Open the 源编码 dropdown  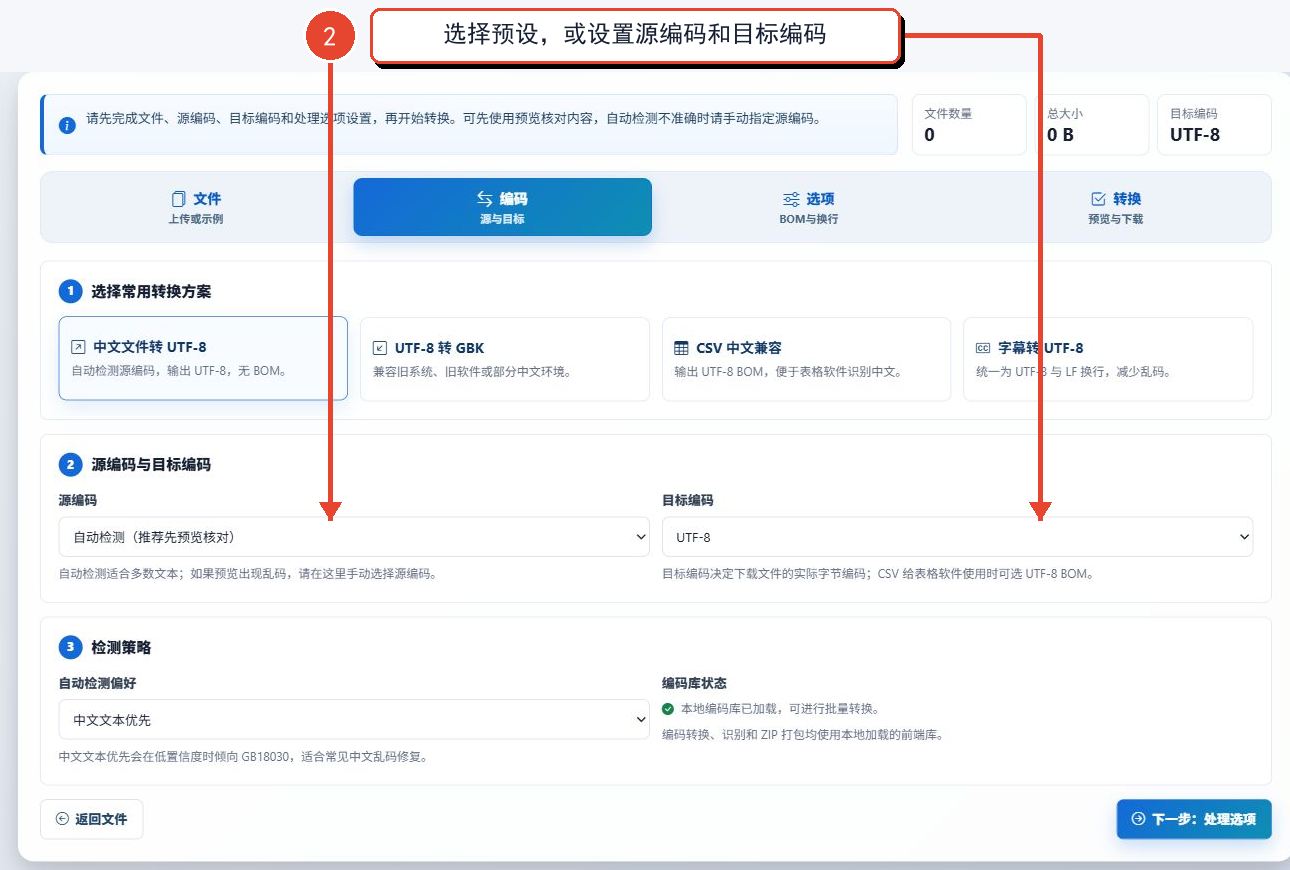coord(354,537)
